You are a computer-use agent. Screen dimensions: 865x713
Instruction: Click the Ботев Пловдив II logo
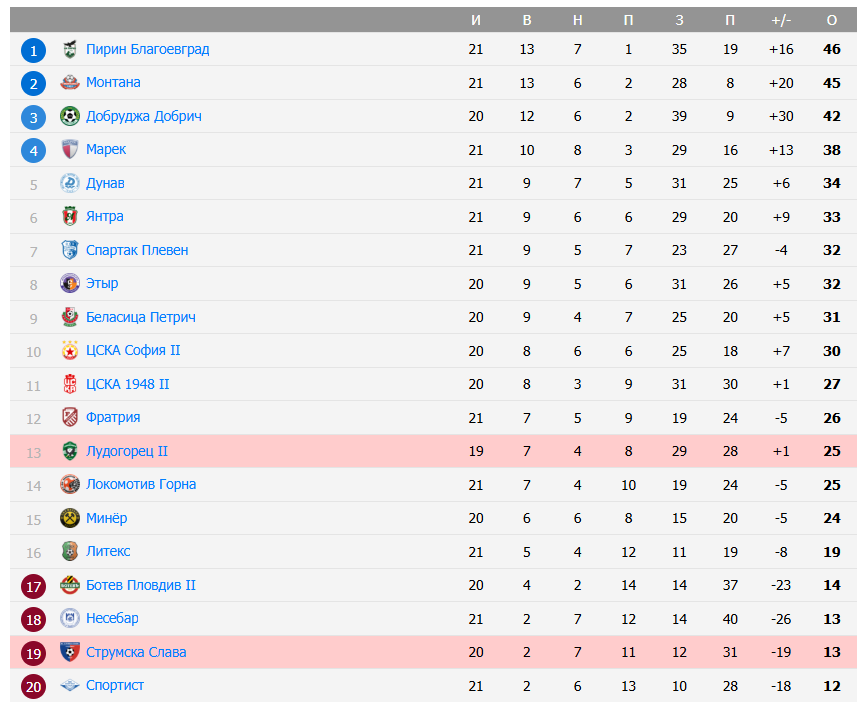pyautogui.click(x=69, y=585)
